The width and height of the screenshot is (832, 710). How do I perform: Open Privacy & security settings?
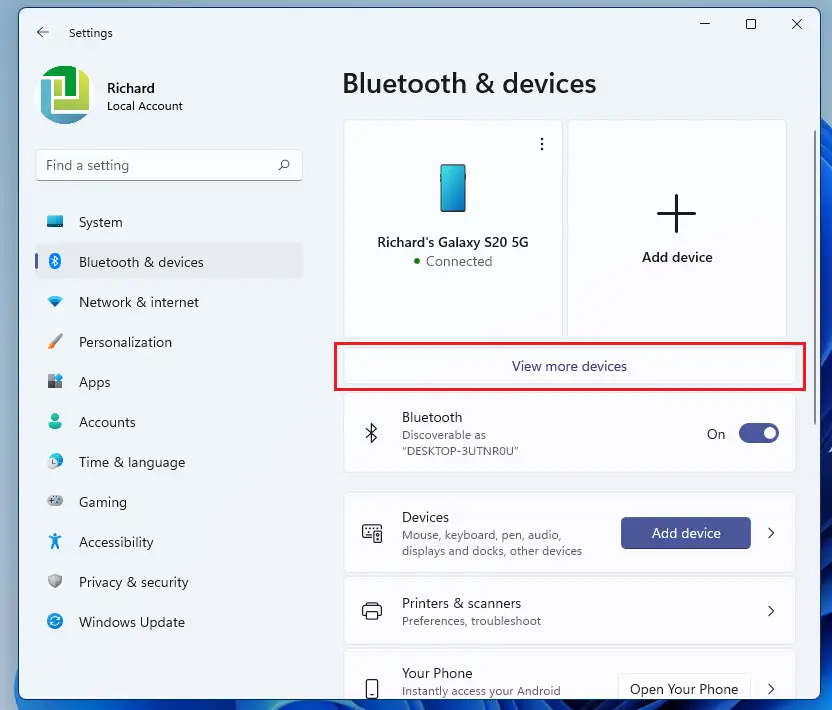click(x=169, y=582)
